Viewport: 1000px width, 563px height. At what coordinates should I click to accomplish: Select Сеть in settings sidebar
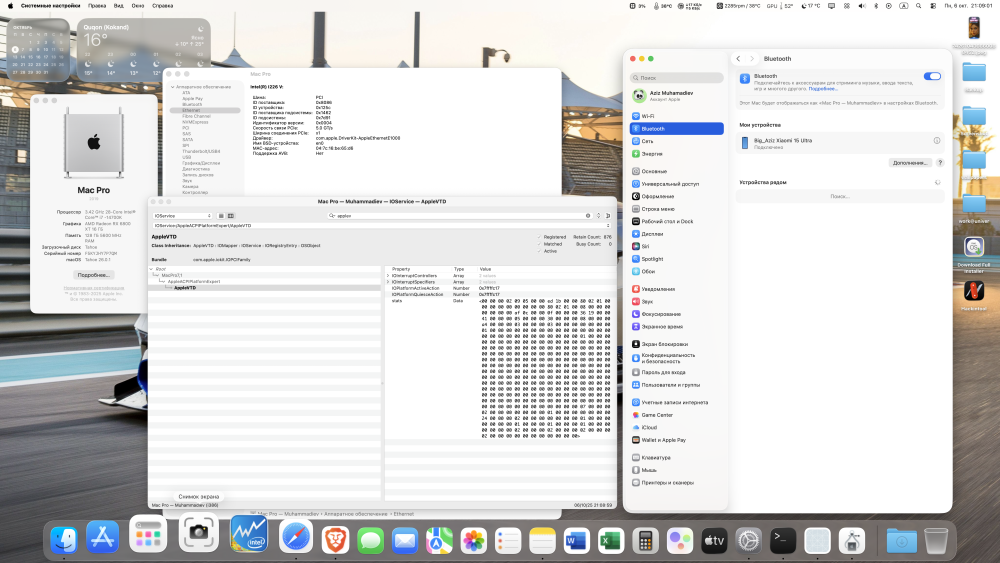(677, 141)
